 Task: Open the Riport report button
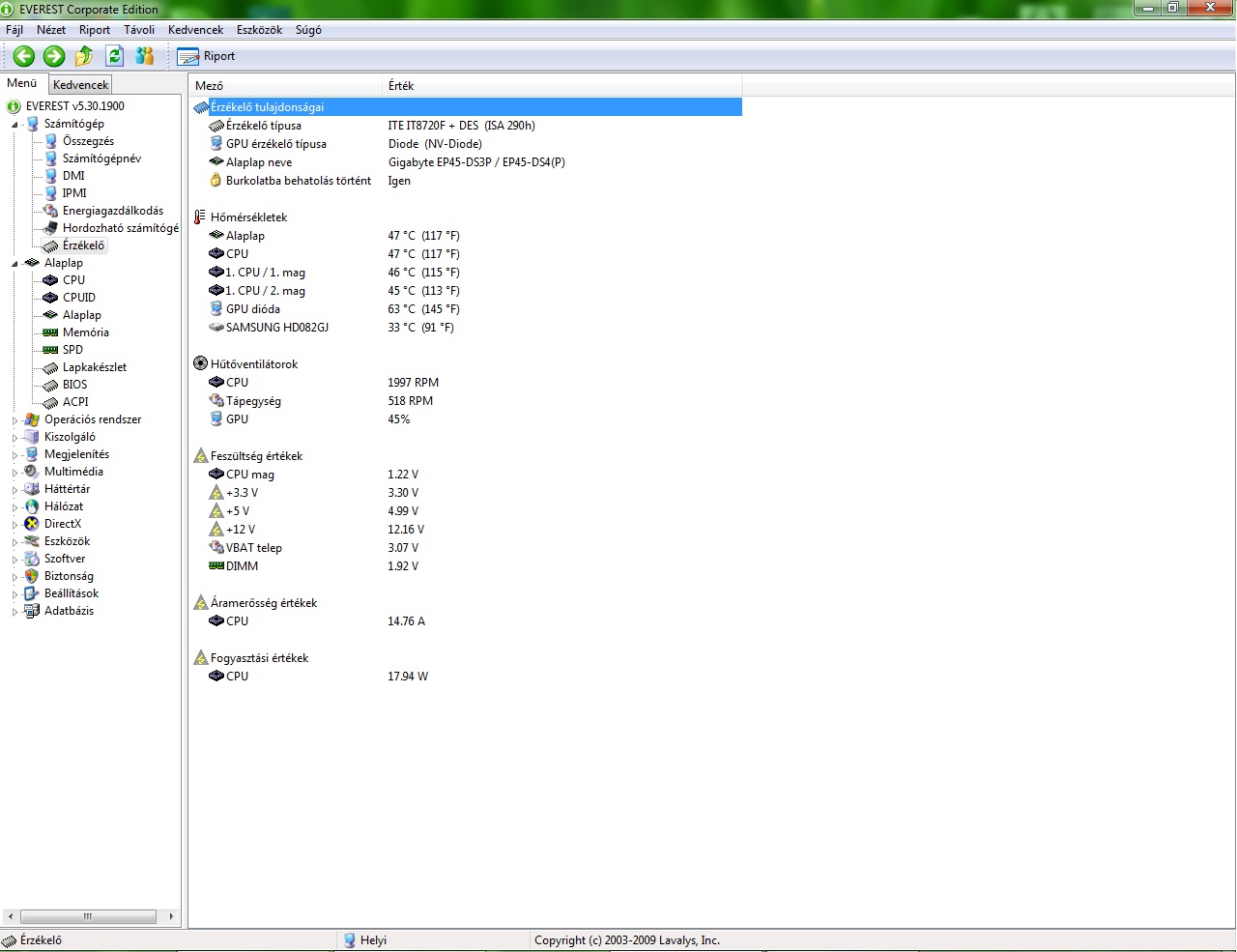point(207,56)
